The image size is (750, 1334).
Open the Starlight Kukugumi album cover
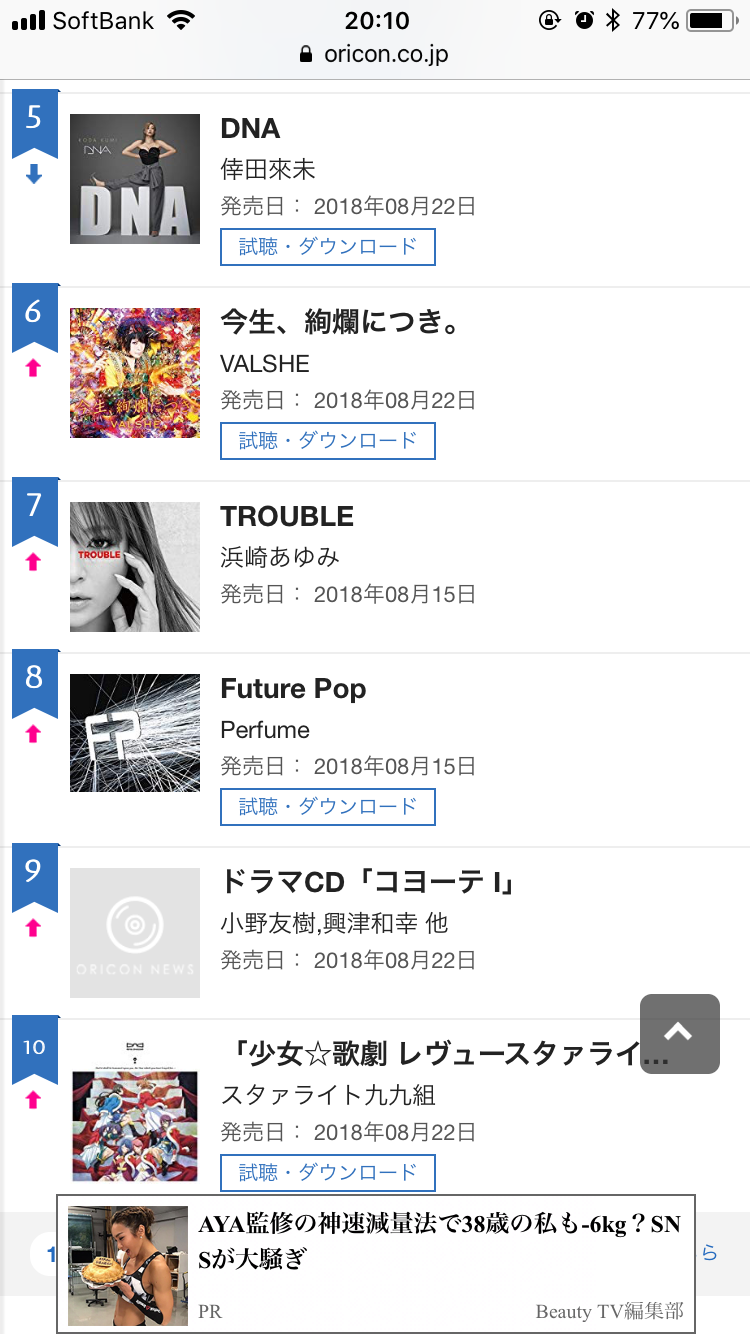coord(135,1110)
